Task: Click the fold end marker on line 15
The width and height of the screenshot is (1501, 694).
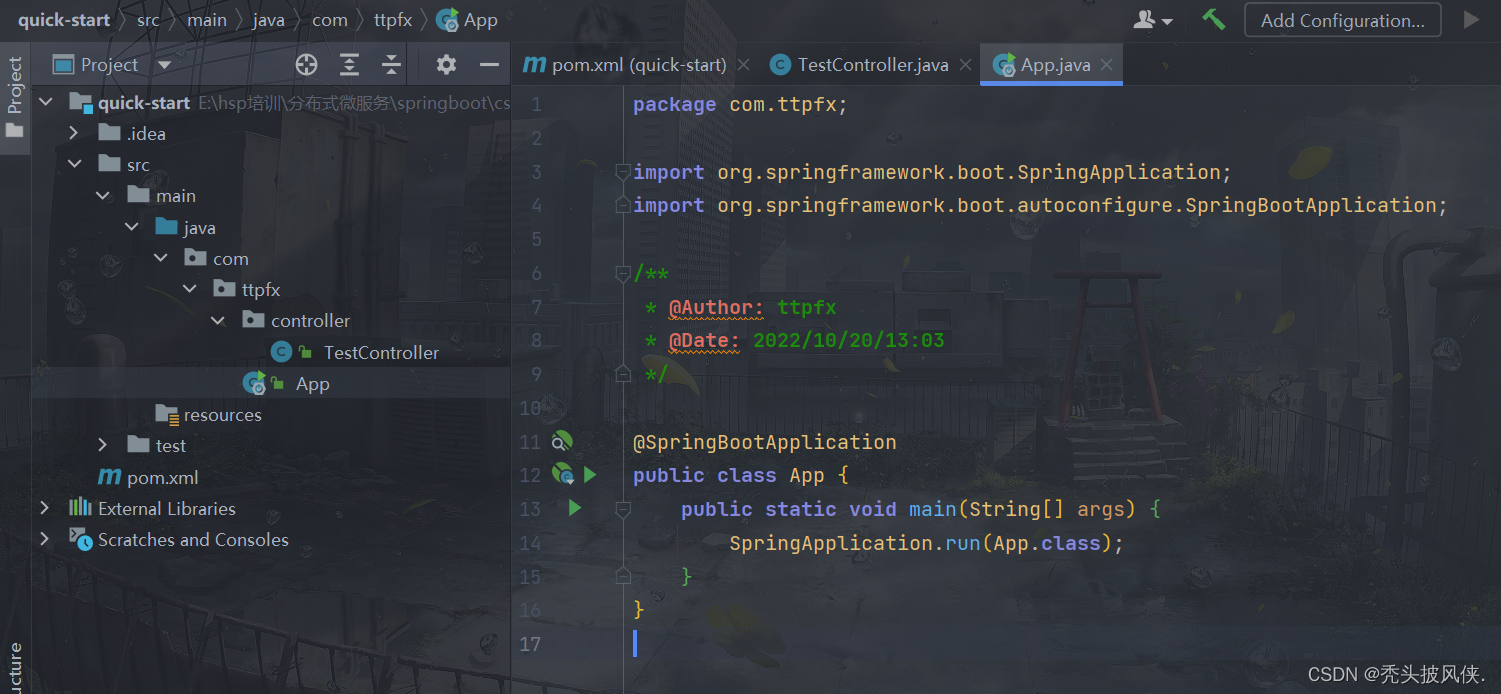Action: [x=623, y=576]
